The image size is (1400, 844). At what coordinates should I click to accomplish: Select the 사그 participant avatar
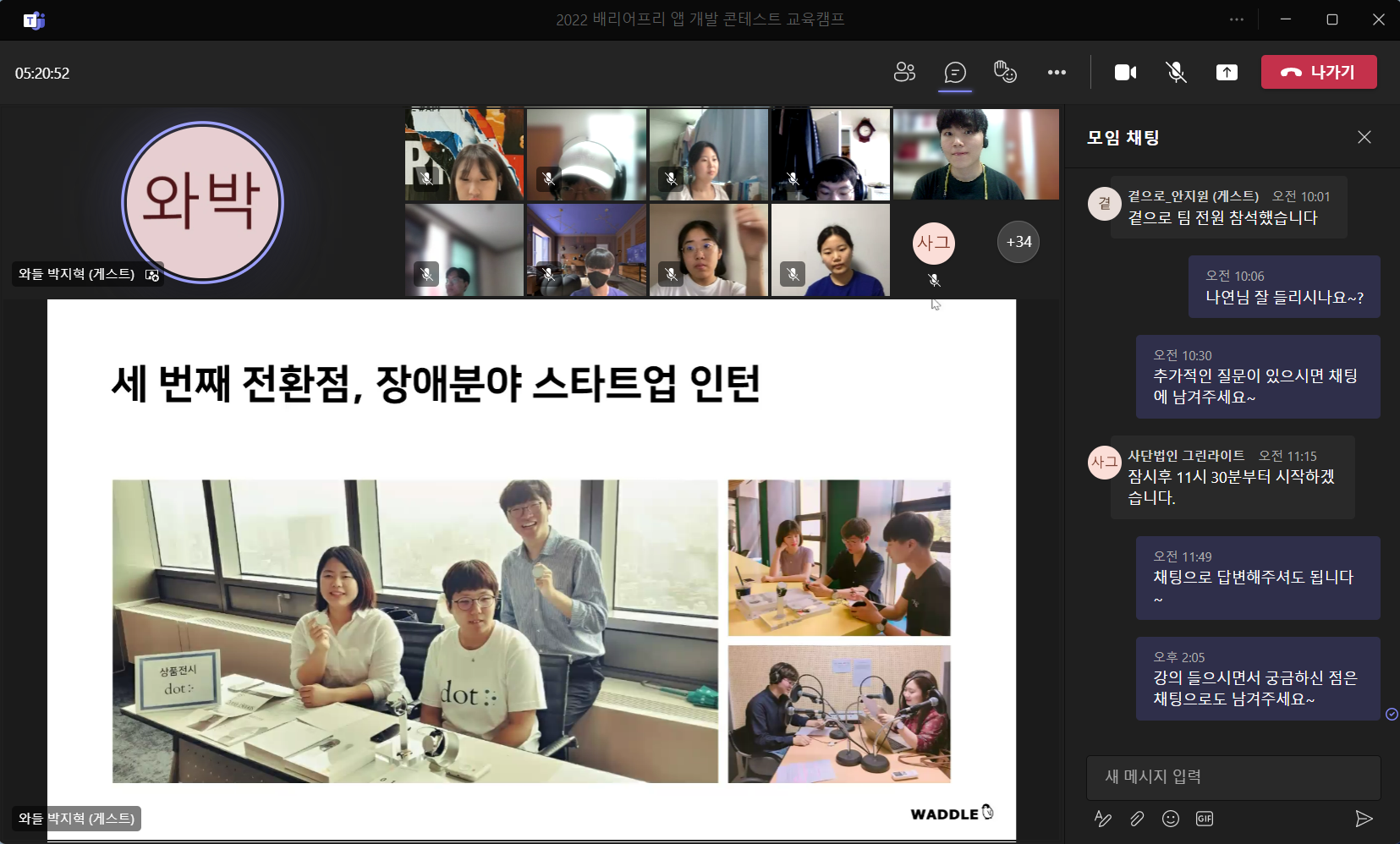click(x=934, y=243)
